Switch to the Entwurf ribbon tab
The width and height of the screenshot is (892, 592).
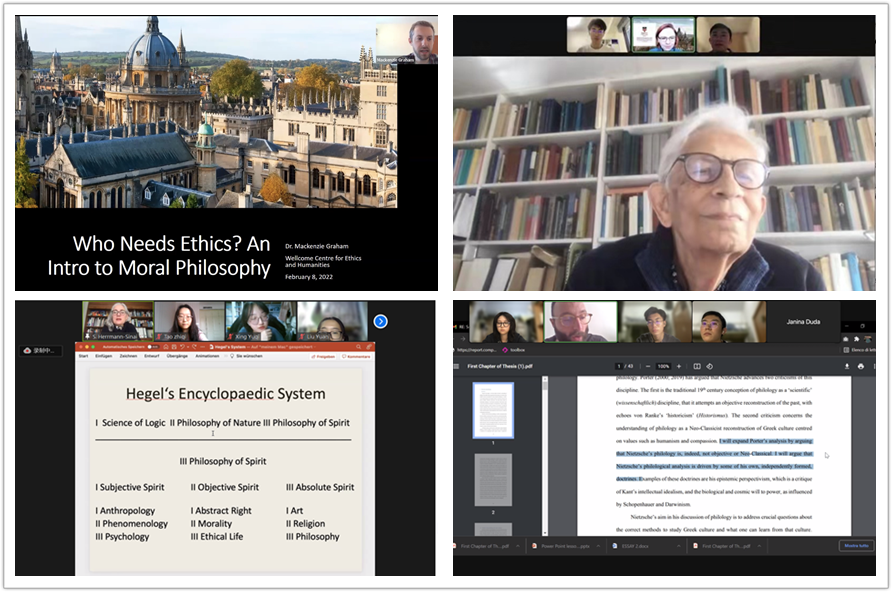(152, 356)
